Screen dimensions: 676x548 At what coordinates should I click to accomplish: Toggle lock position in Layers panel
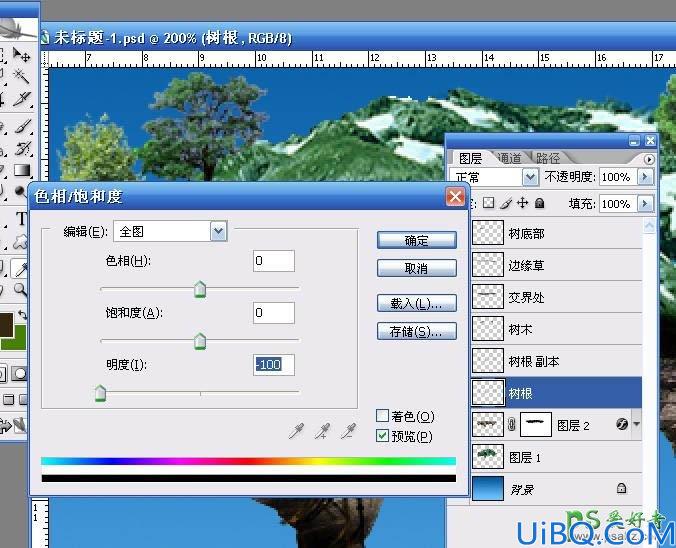pyautogui.click(x=522, y=203)
